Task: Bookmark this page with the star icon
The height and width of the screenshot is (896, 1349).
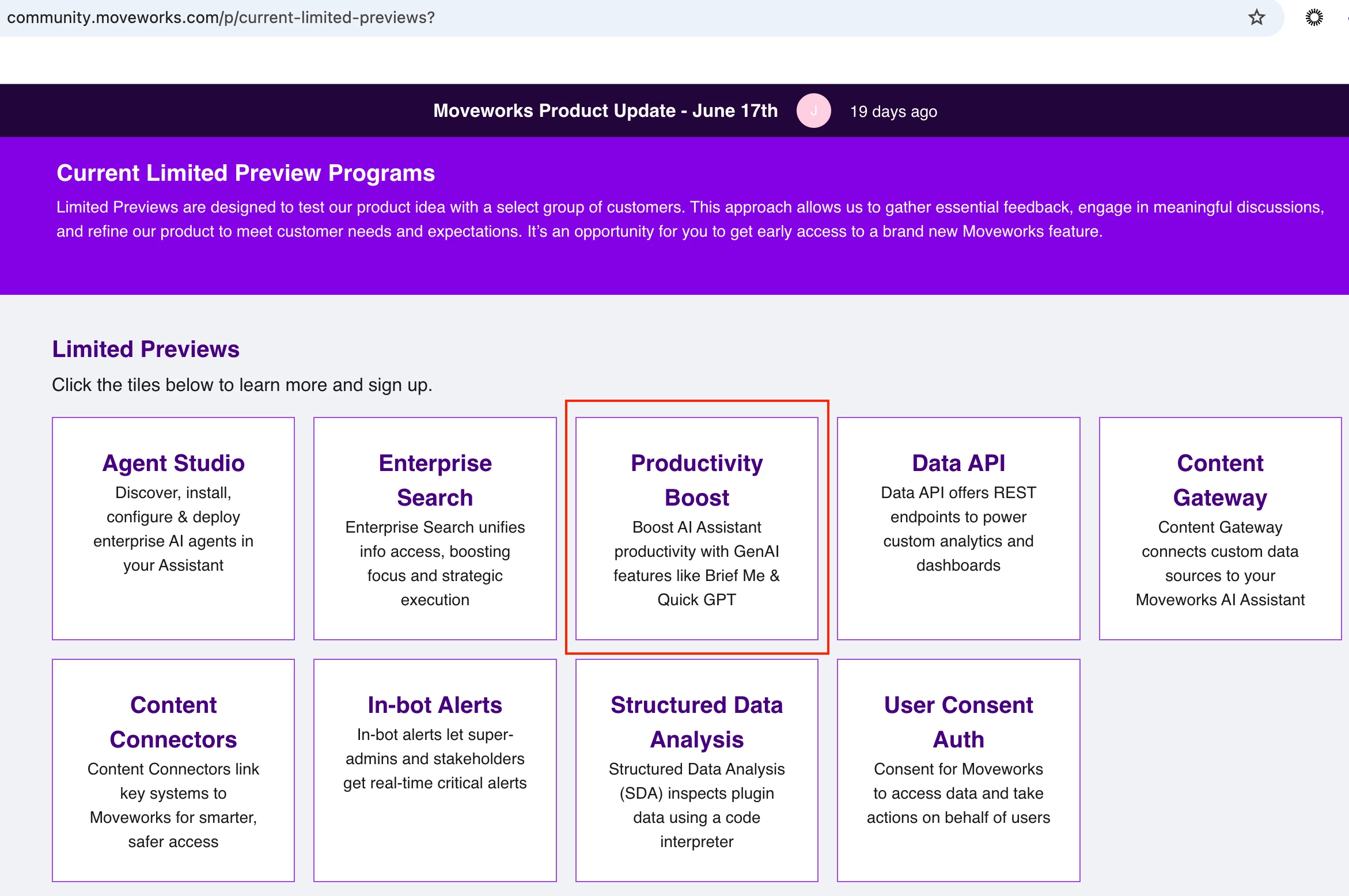Action: point(1256,17)
